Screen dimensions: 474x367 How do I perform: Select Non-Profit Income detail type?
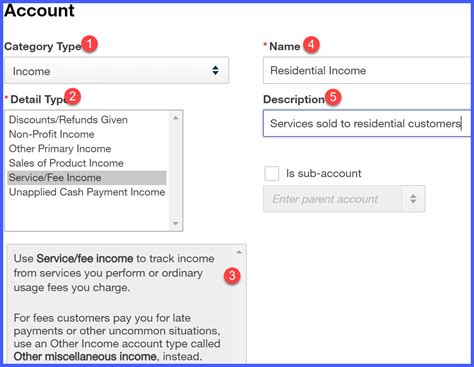52,134
